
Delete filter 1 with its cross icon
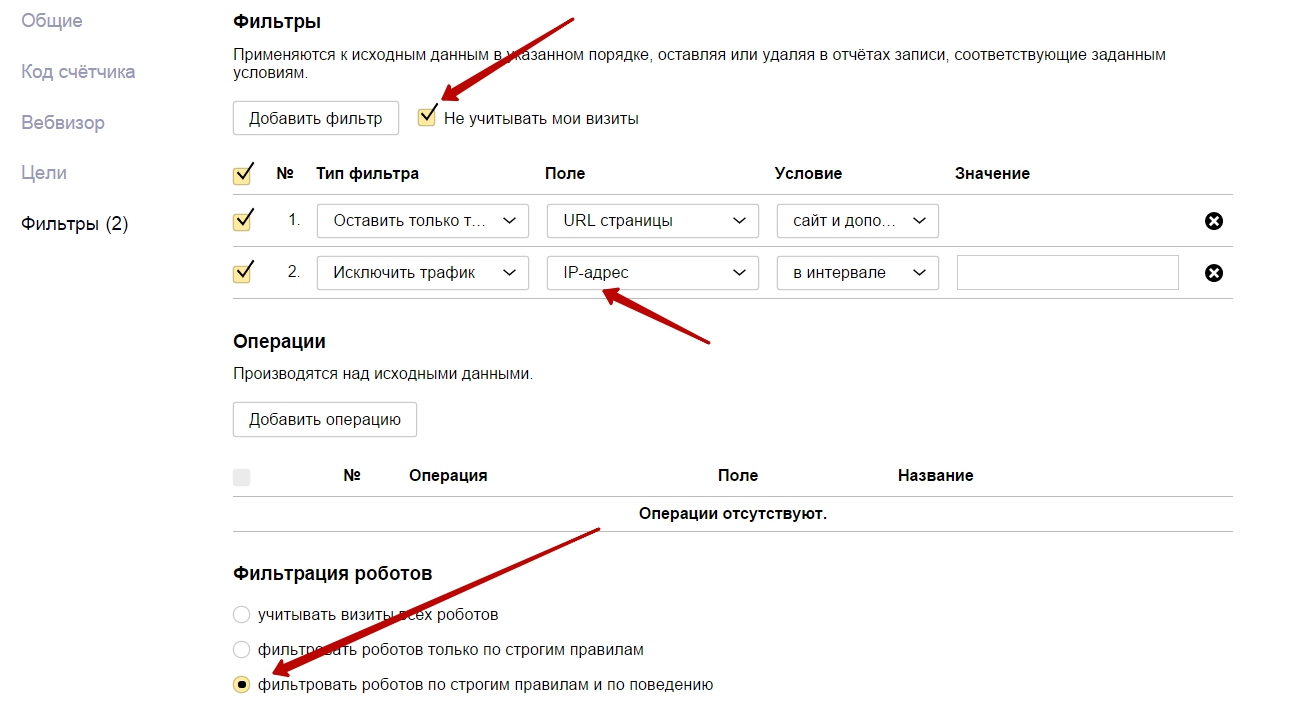point(1214,221)
